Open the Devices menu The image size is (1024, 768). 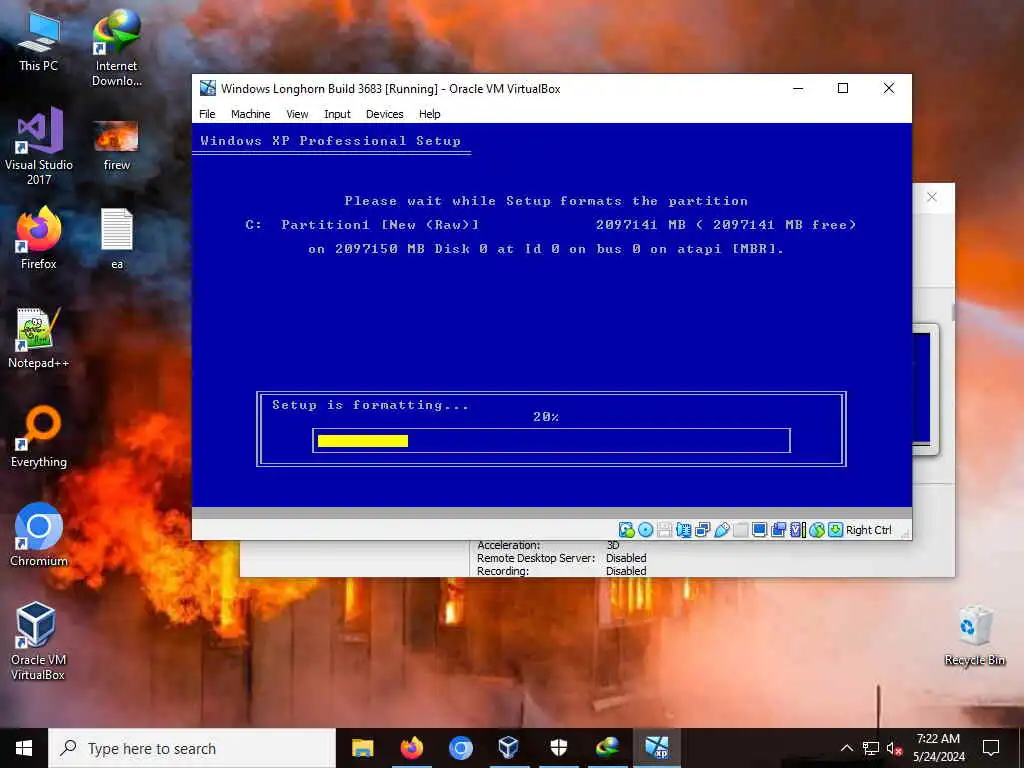point(385,114)
